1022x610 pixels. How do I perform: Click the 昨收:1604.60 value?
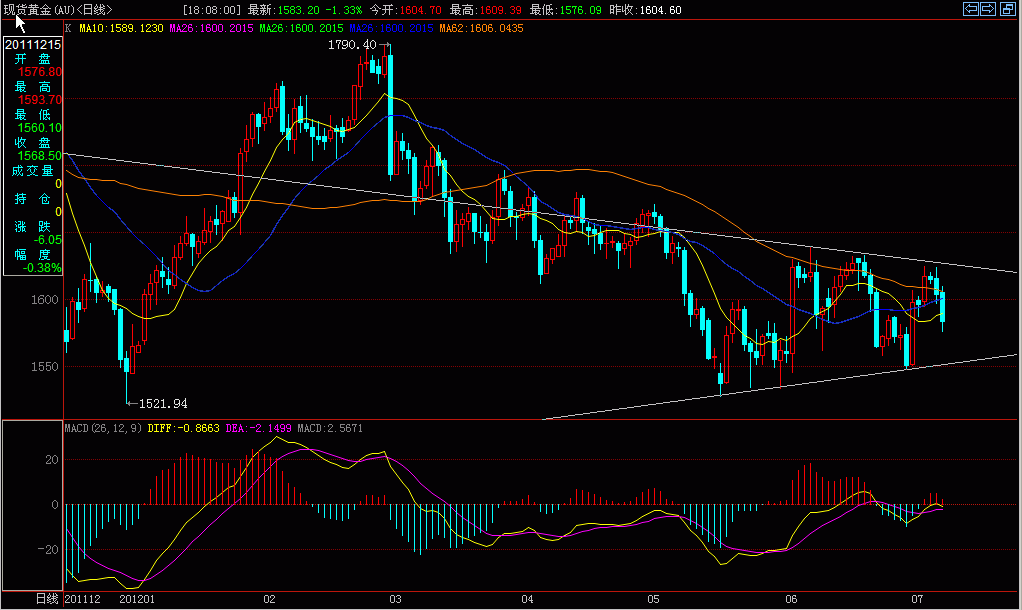645,10
